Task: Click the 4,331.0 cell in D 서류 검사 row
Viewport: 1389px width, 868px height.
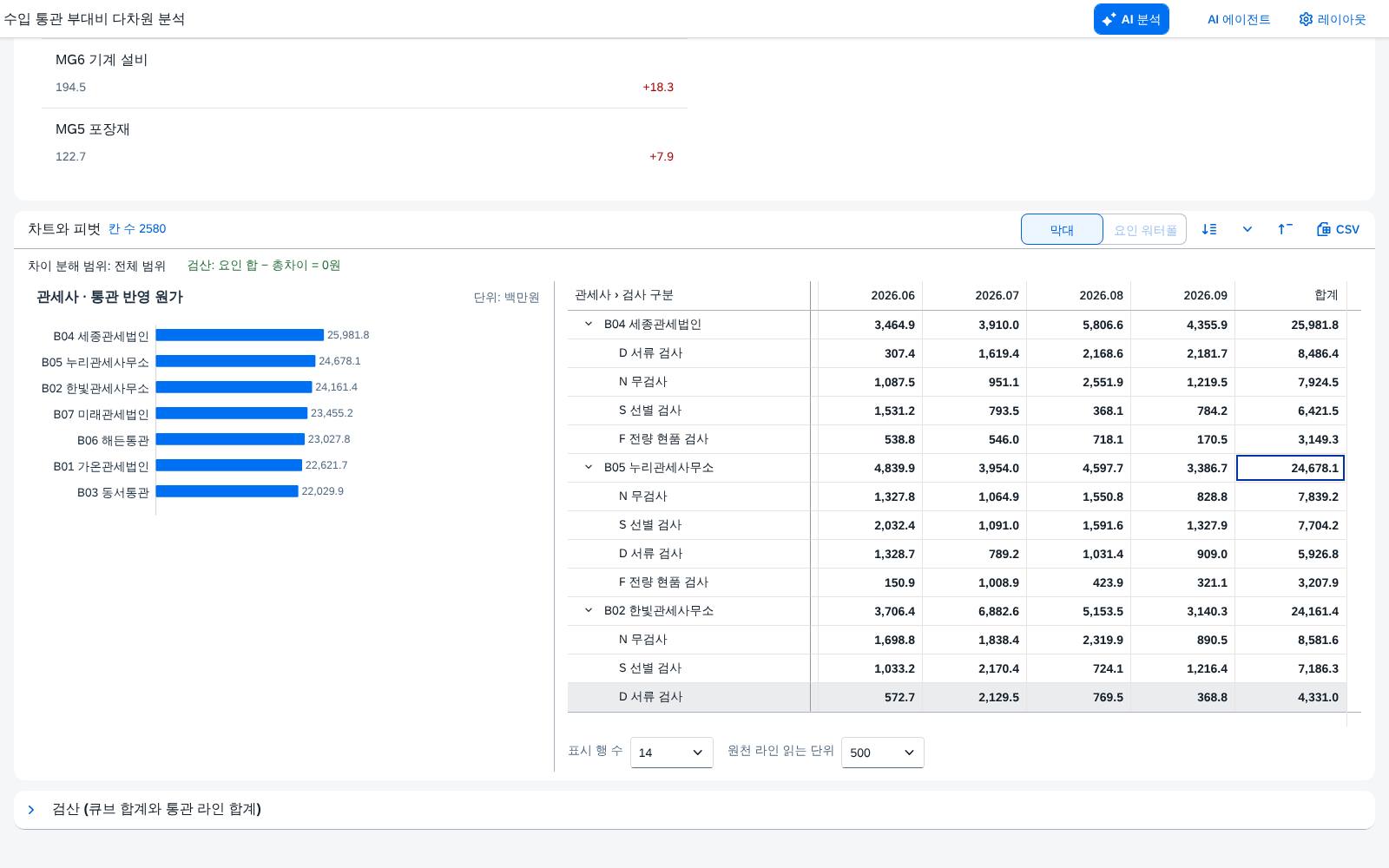Action: click(x=1290, y=697)
